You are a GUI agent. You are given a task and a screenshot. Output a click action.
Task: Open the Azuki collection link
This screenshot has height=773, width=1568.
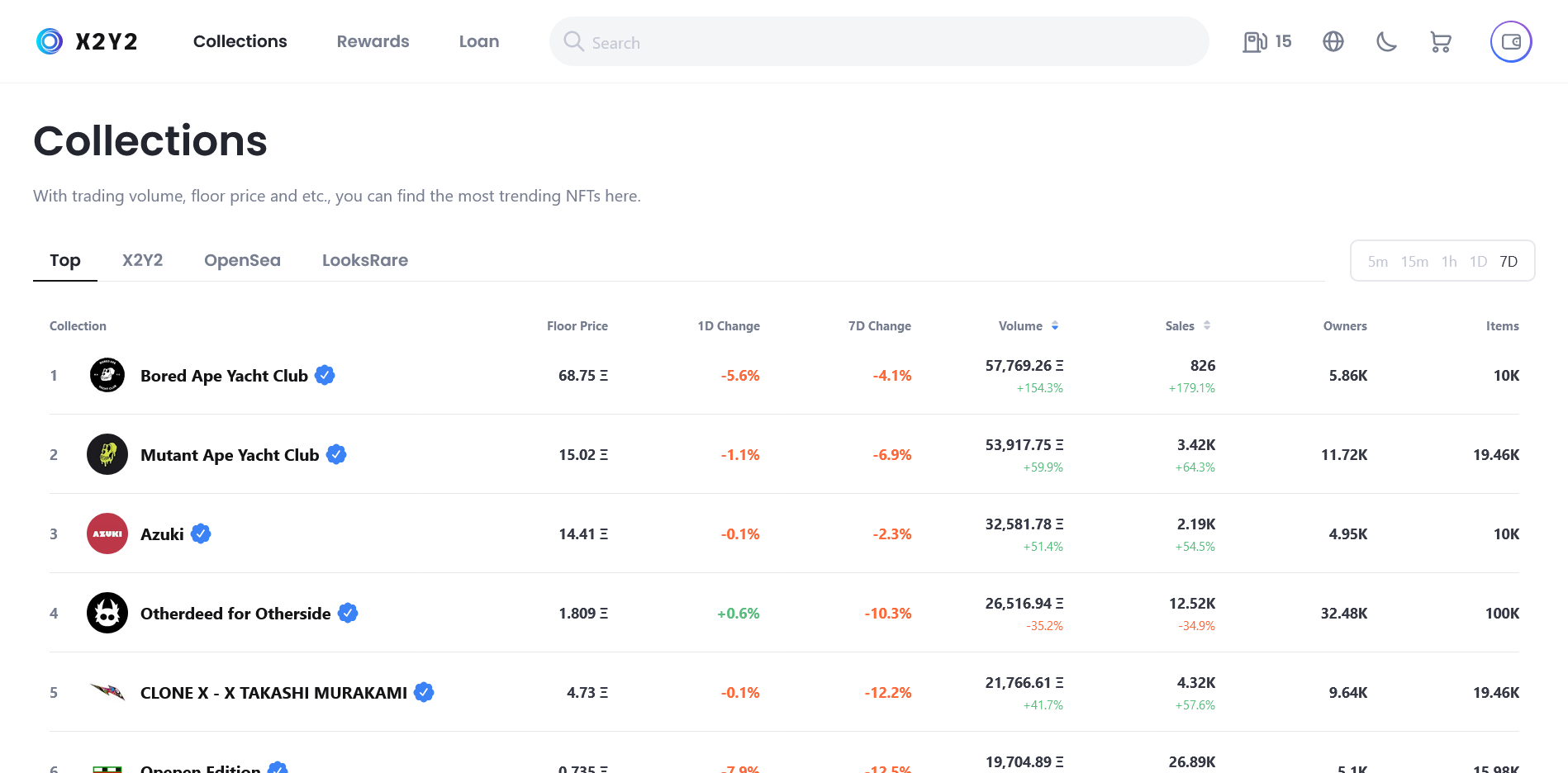(162, 534)
